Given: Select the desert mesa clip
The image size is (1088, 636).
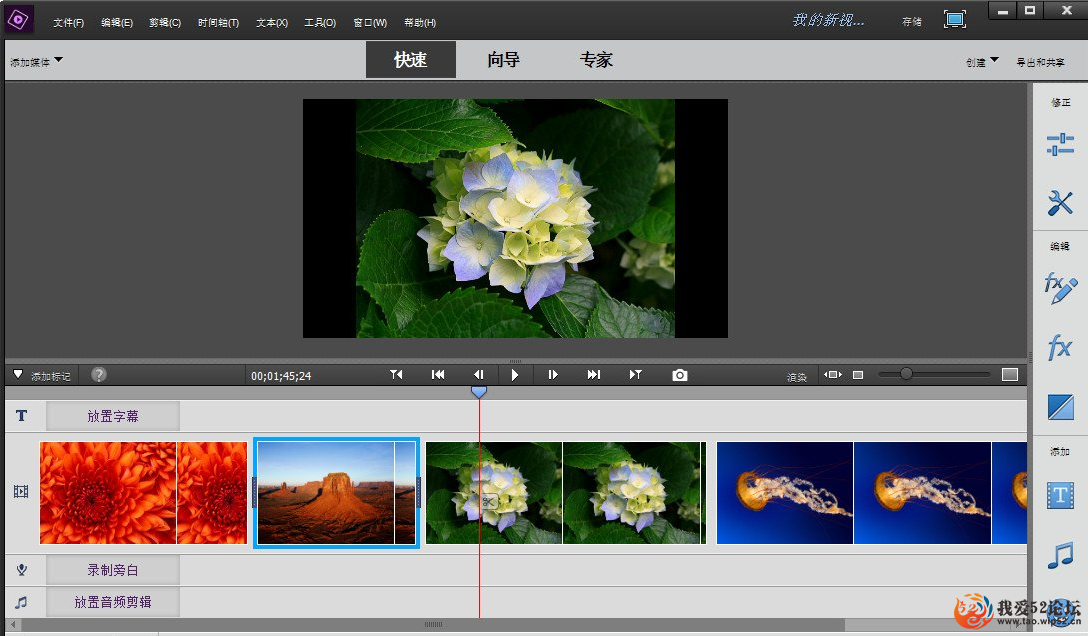Looking at the screenshot, I should pyautogui.click(x=337, y=492).
